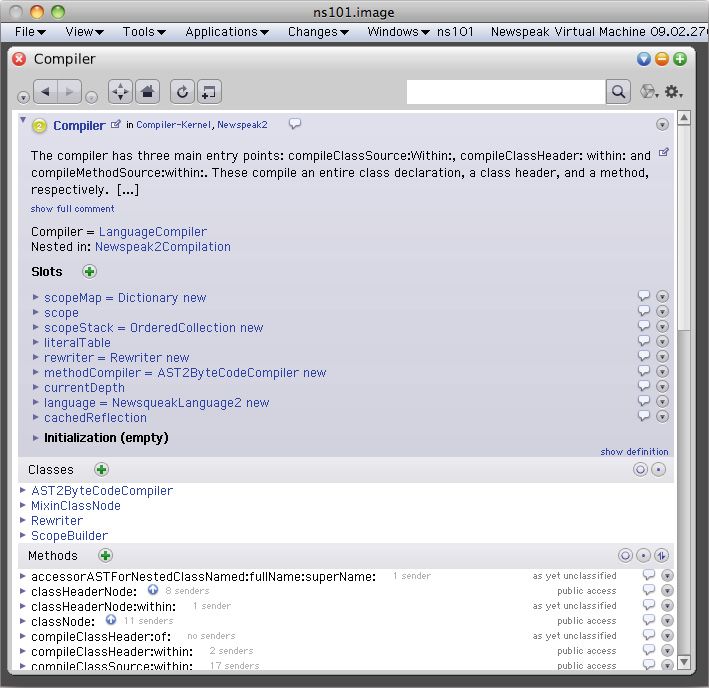Open the File menu
The image size is (709, 688).
coord(30,32)
